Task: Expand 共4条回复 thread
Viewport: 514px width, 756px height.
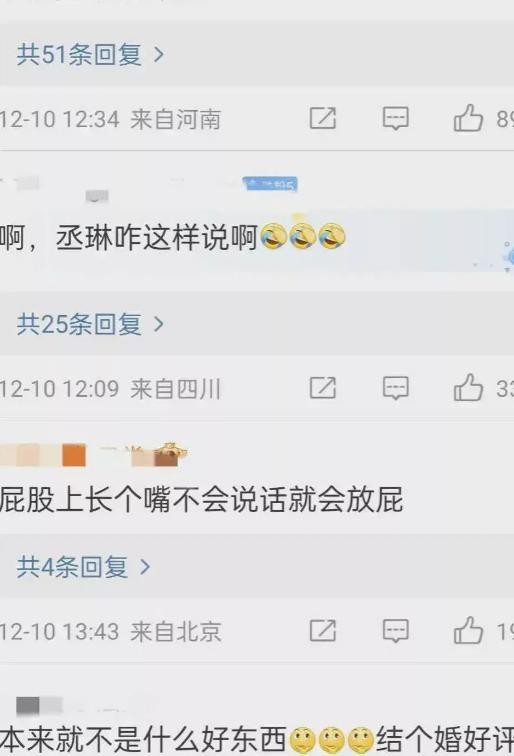Action: pos(84,567)
